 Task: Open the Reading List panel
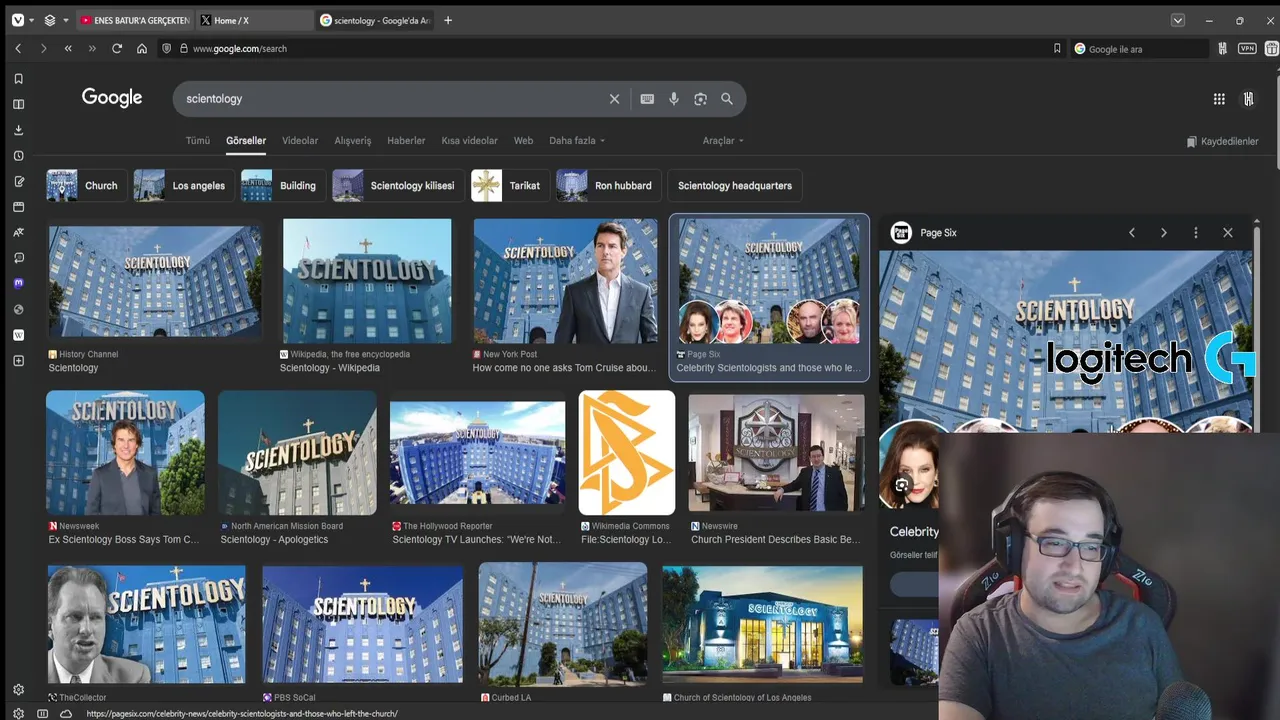point(18,104)
